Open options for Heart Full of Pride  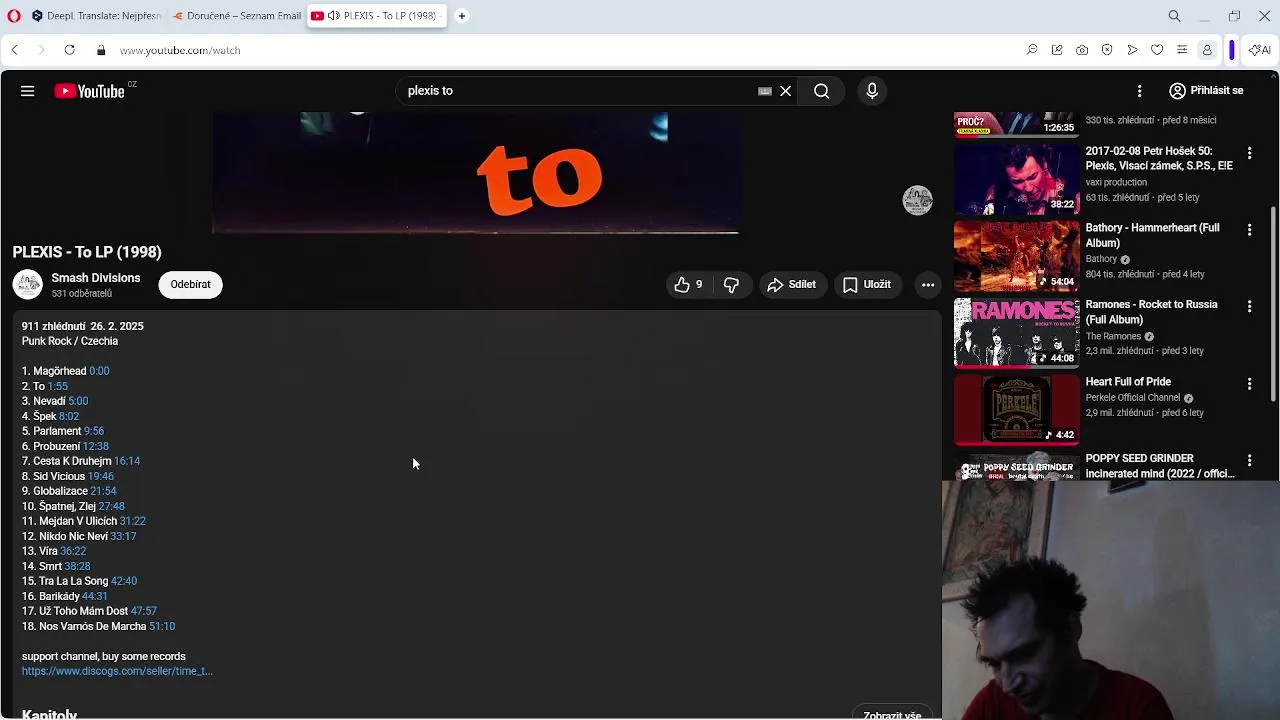click(1249, 384)
